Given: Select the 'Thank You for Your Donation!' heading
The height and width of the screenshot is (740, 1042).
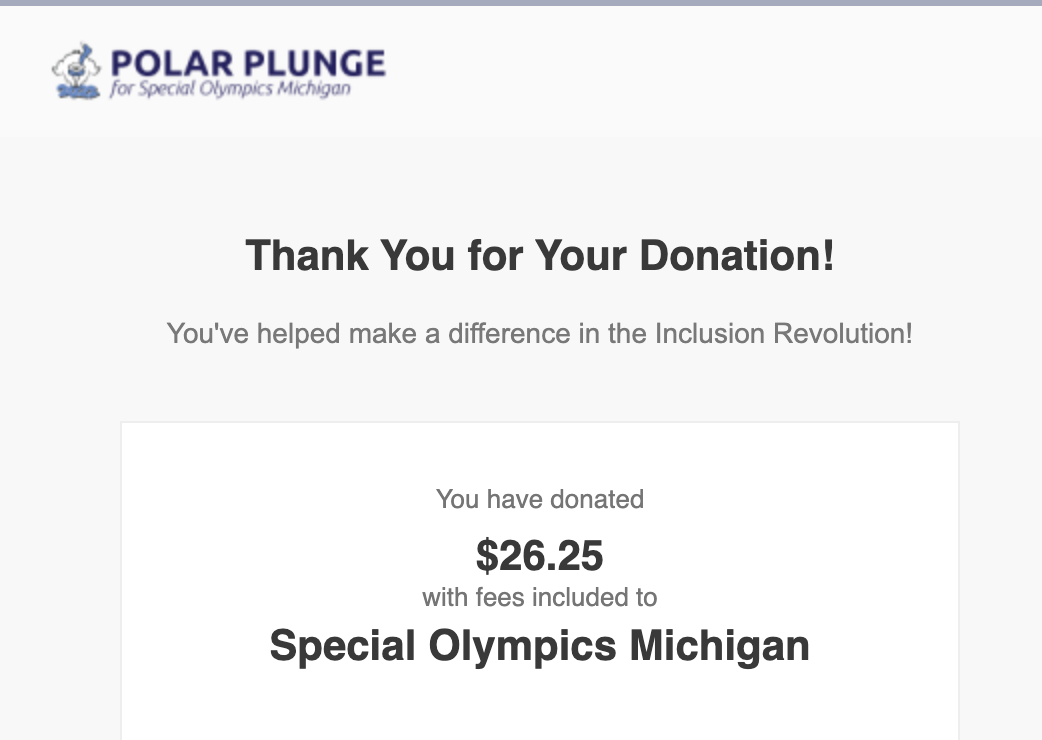Looking at the screenshot, I should pyautogui.click(x=539, y=255).
